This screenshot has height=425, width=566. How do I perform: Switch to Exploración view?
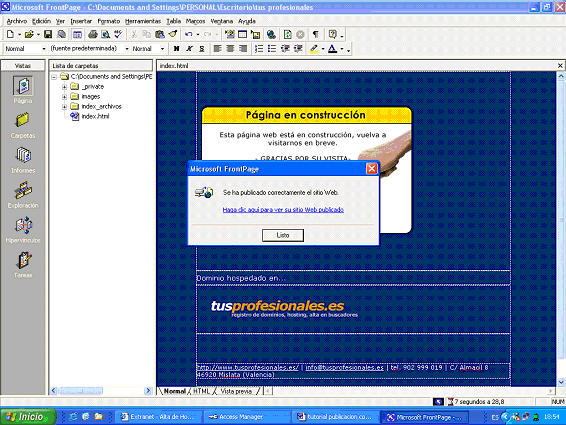pyautogui.click(x=23, y=195)
